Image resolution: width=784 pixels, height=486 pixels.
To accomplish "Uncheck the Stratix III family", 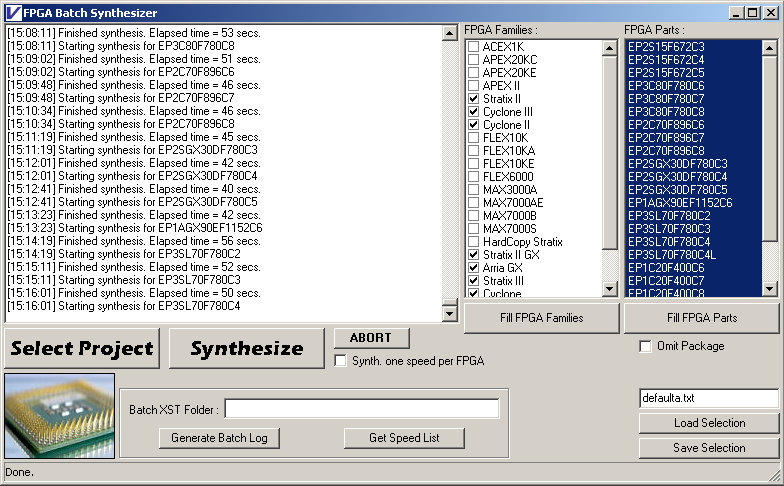I will (474, 280).
